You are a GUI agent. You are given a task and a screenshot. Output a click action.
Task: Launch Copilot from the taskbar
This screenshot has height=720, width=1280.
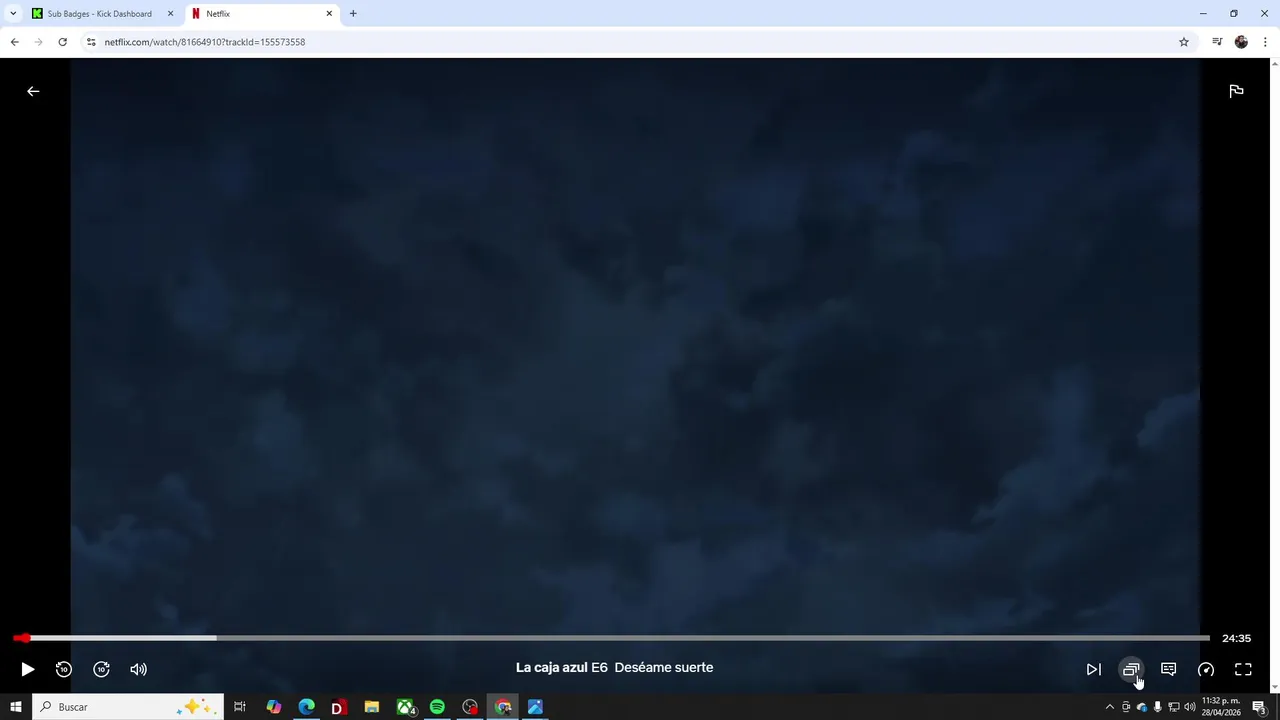[273, 707]
